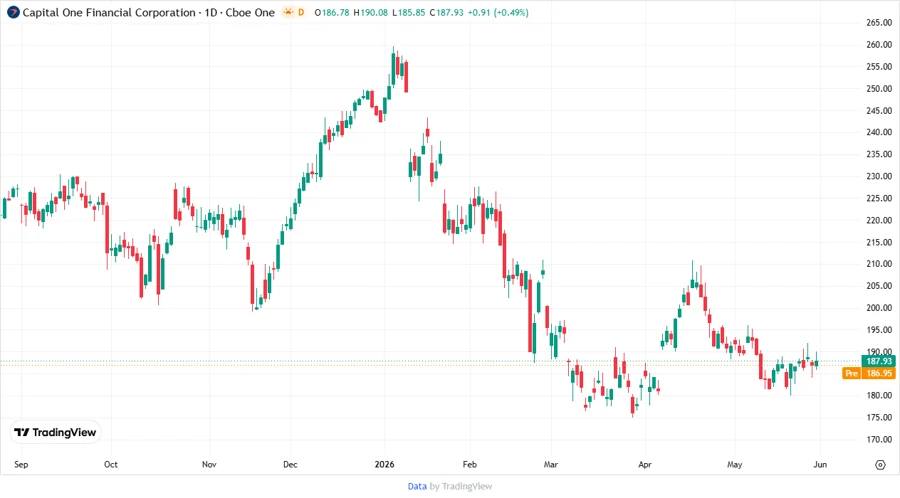Click the orange D delayed data badge
This screenshot has width=900, height=498.
click(x=301, y=12)
